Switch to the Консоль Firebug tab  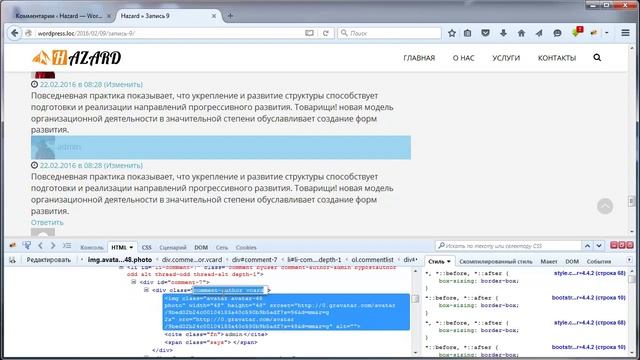[92, 247]
